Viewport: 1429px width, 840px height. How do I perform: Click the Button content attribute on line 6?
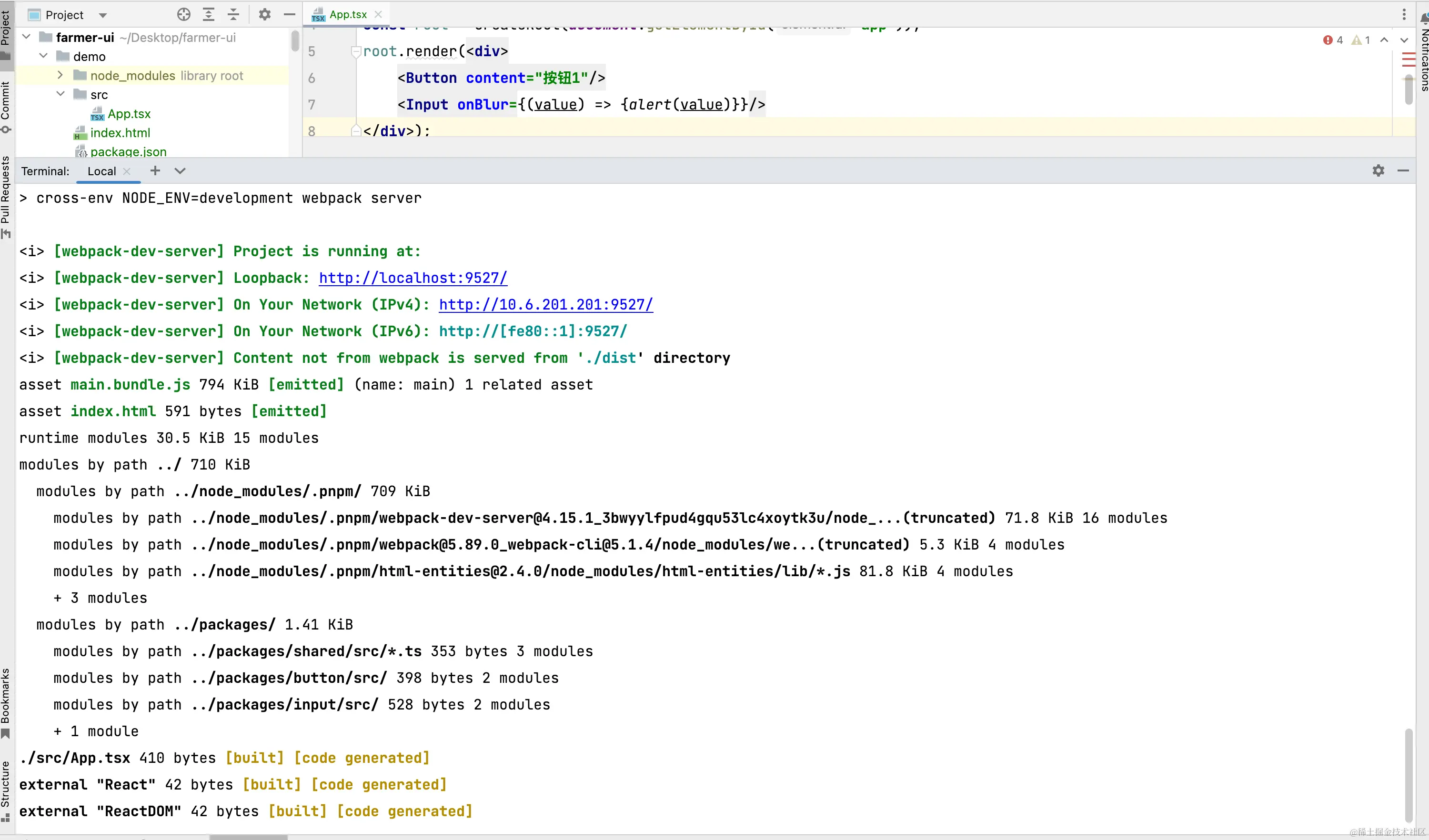pyautogui.click(x=495, y=78)
